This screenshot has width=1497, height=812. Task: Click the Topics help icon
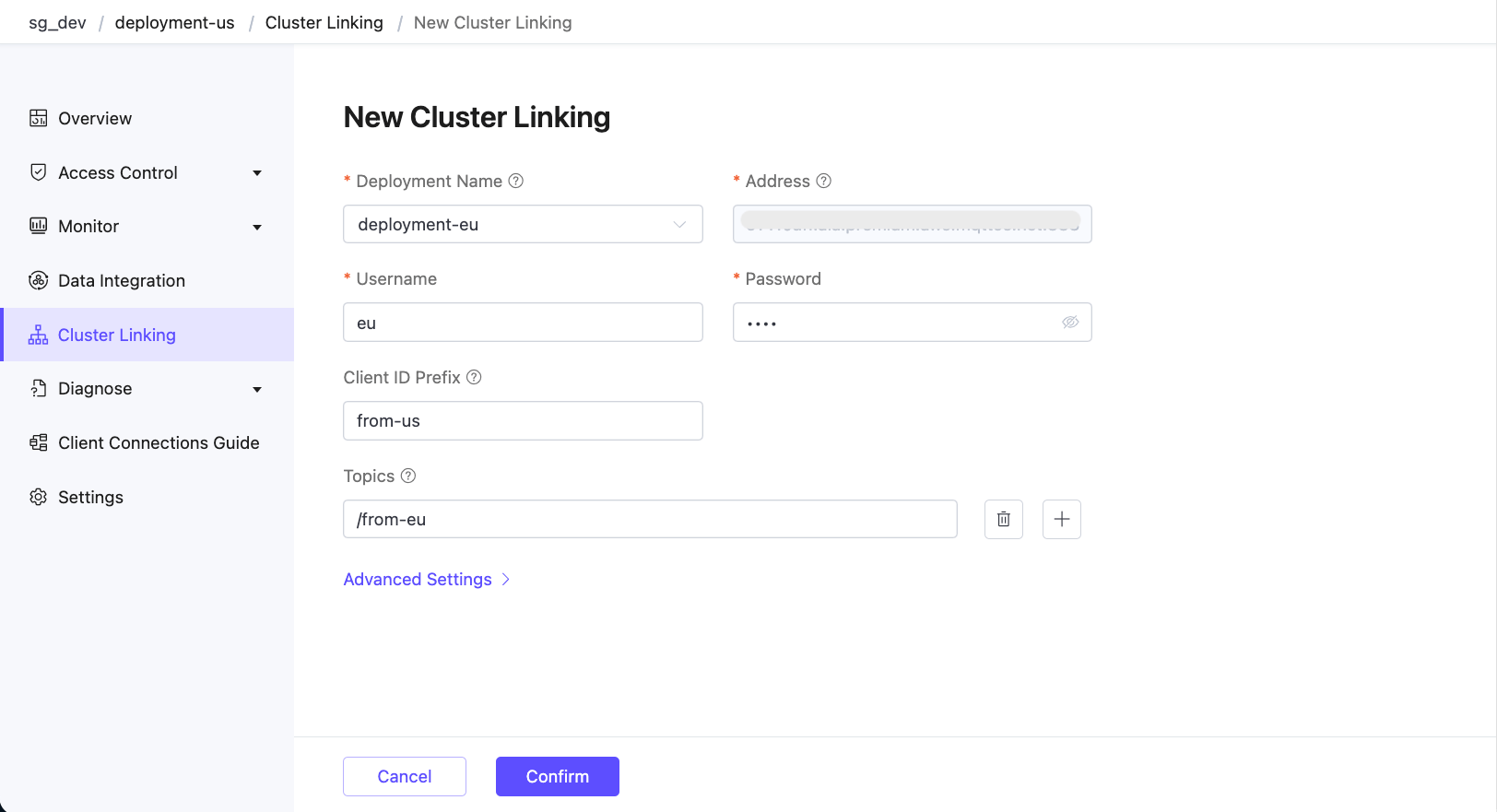408,476
